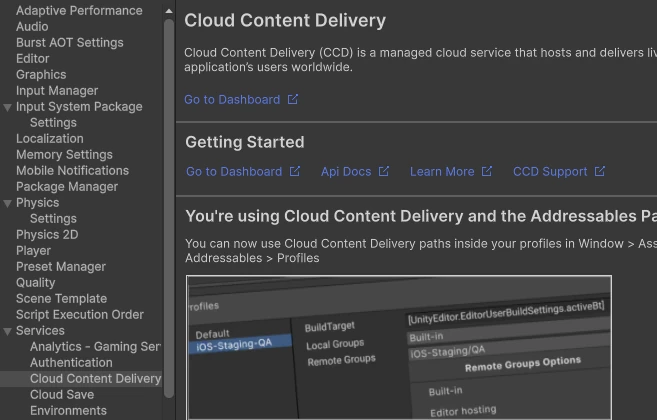Open the Api Docs link

(346, 171)
